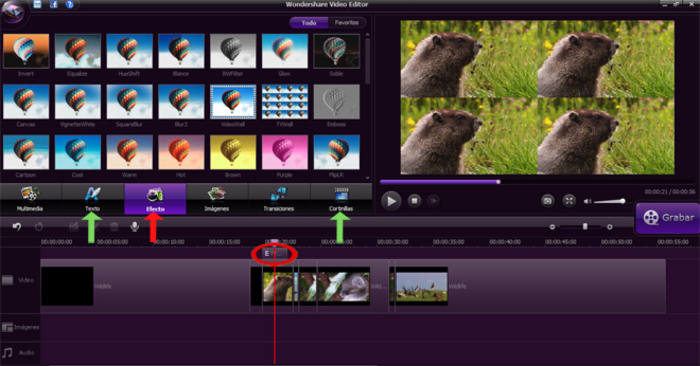Viewport: 700px width, 366px height.
Task: Click the undo arrow icon
Action: coord(17,227)
